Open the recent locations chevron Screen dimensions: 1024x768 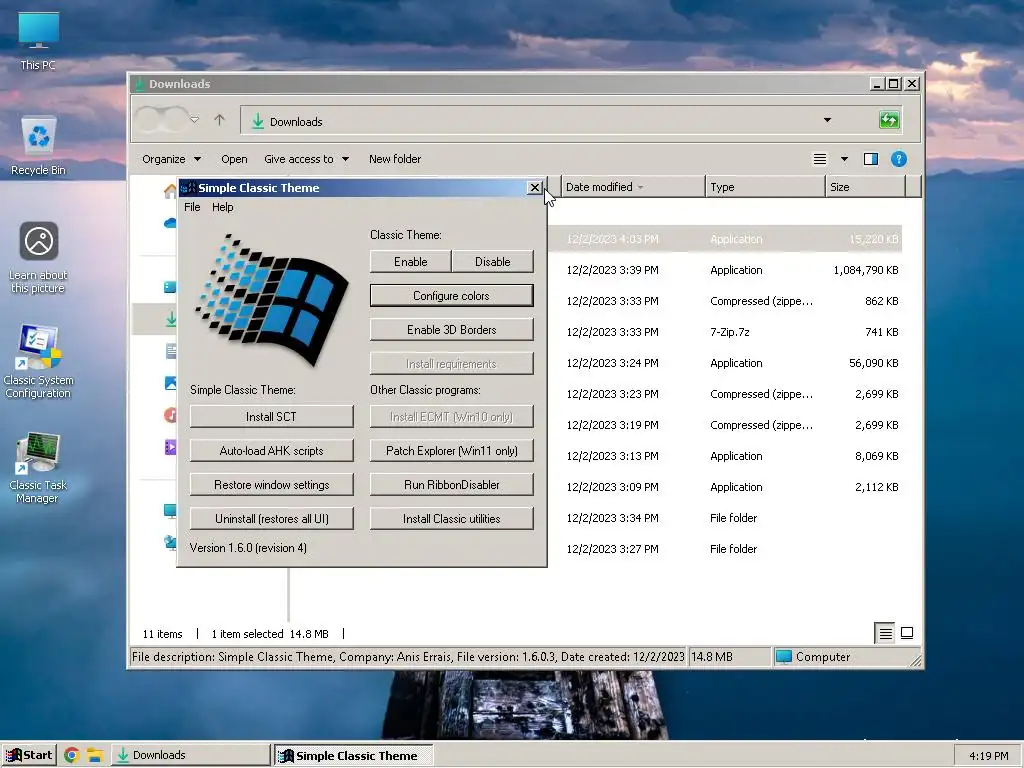[x=195, y=120]
